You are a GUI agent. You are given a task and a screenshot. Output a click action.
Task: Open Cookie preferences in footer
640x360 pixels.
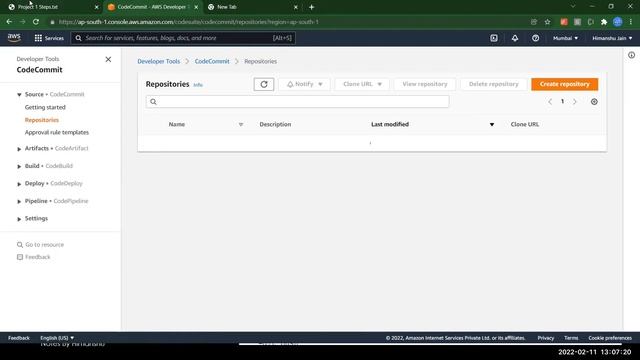pyautogui.click(x=610, y=338)
